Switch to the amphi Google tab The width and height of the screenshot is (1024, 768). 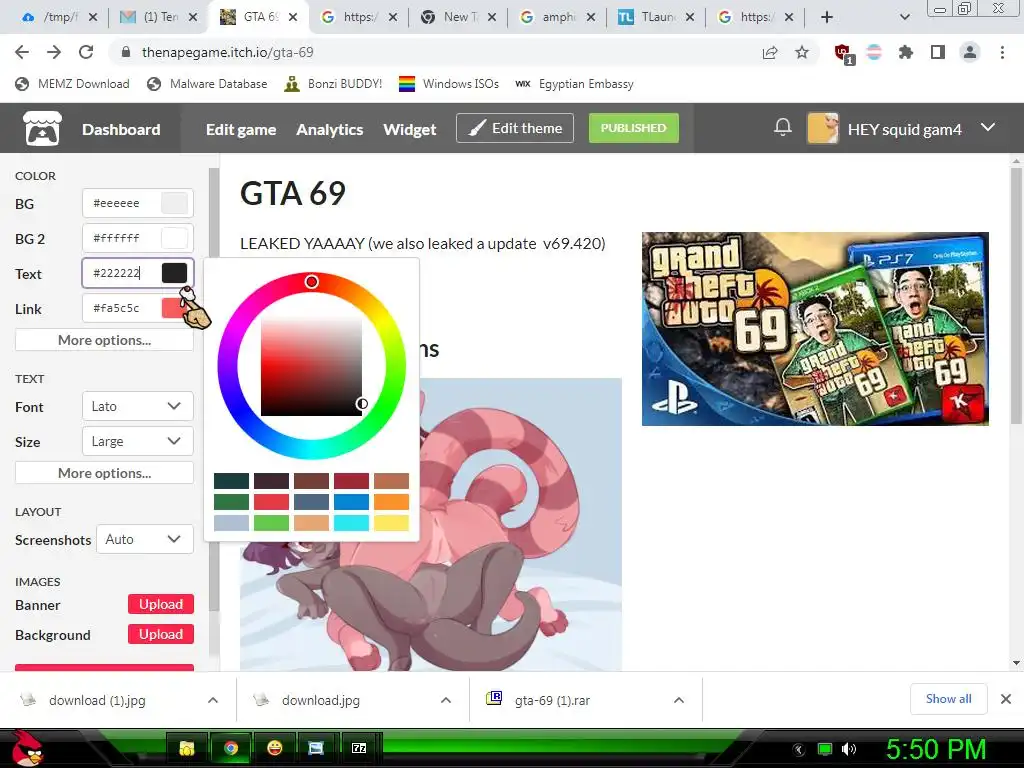(556, 17)
